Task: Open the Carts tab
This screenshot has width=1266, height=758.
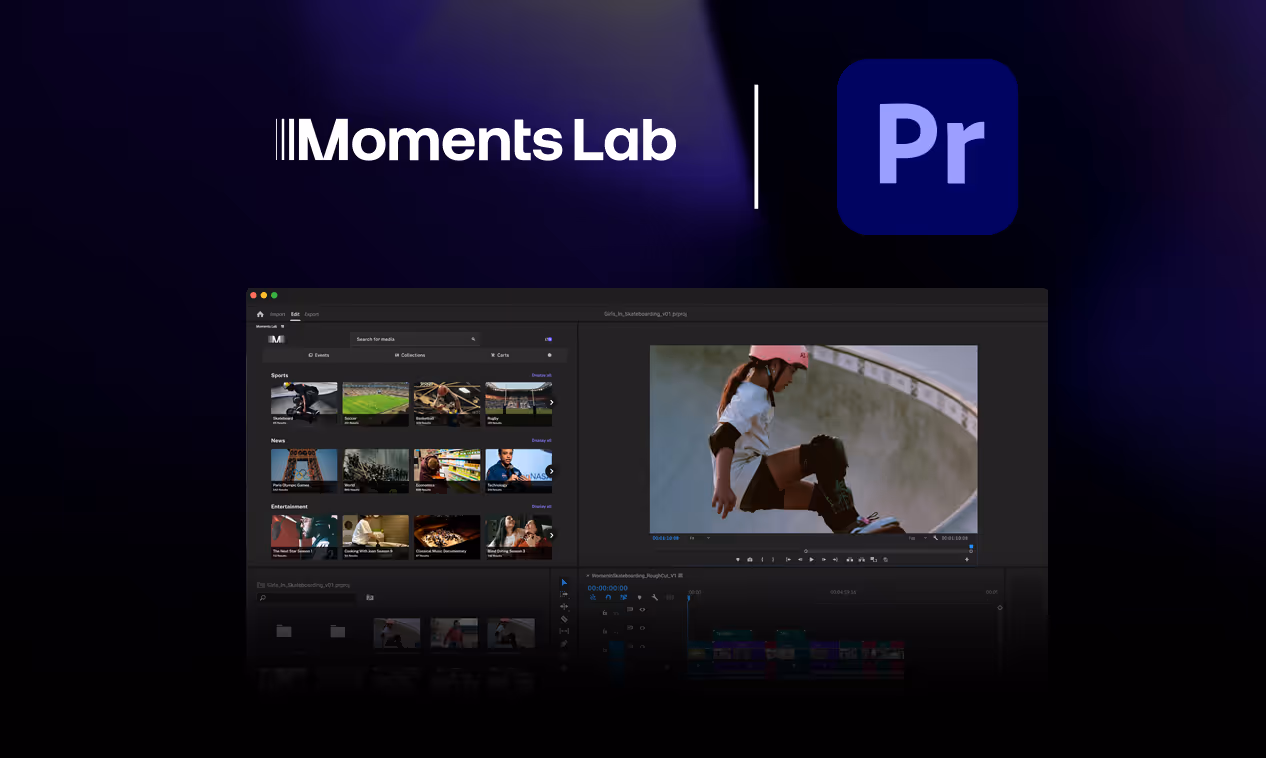Action: 500,355
